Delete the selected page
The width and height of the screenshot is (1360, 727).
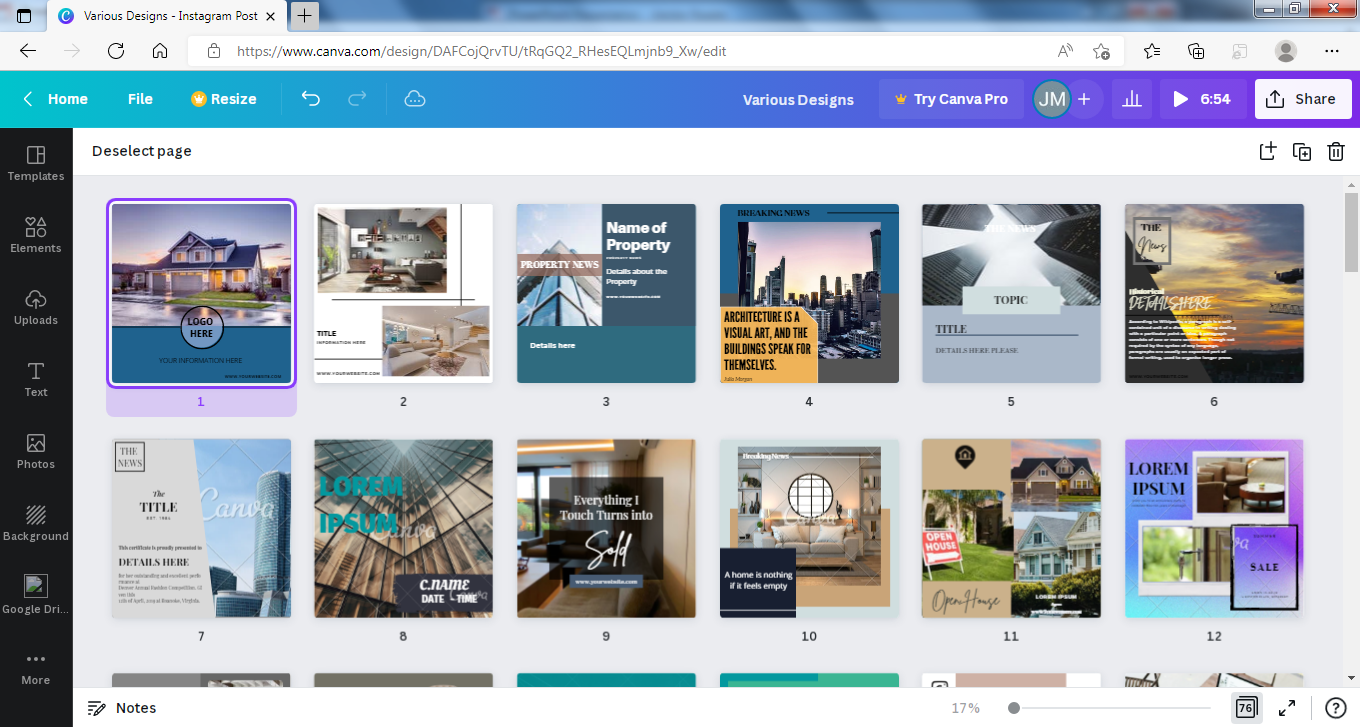point(1335,151)
